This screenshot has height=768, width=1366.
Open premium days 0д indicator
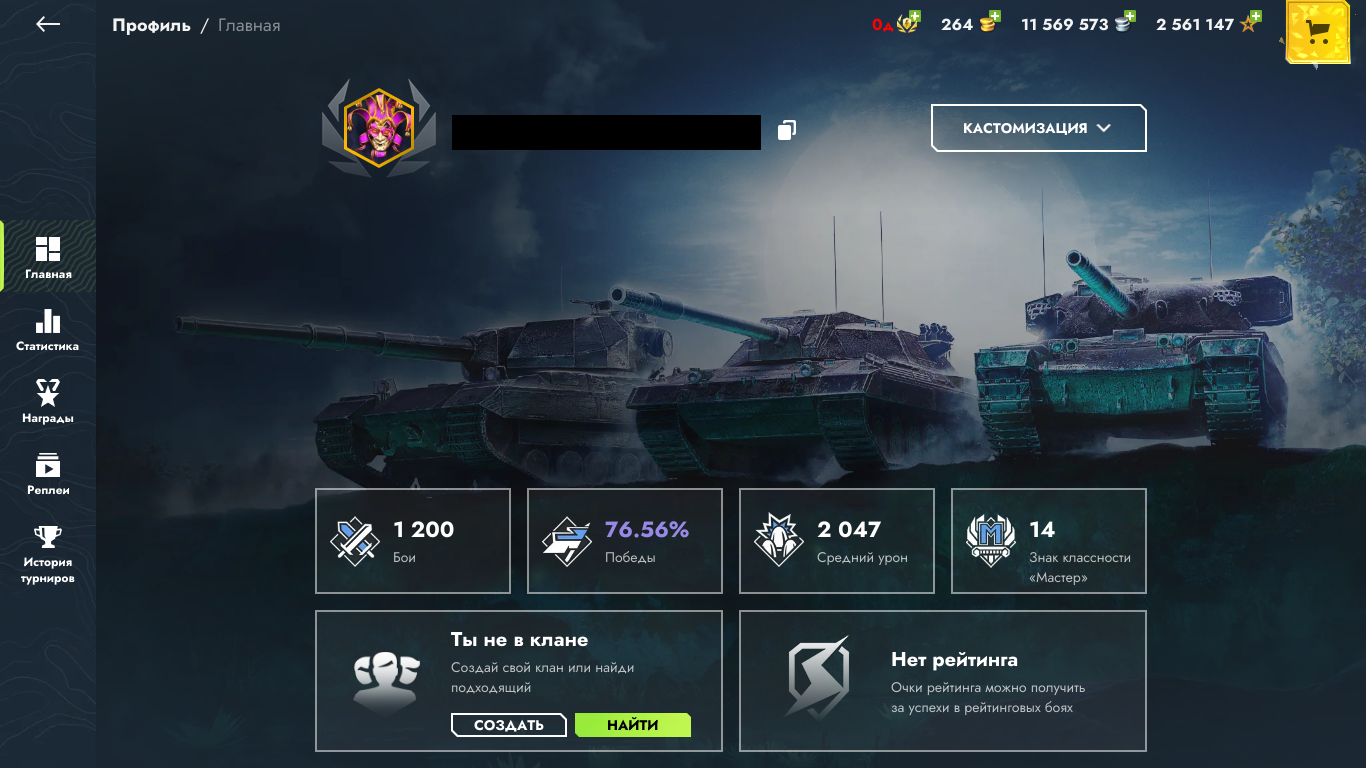tap(896, 23)
